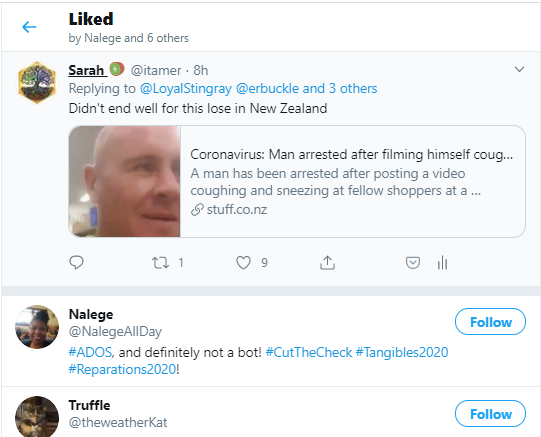Follow Truffle
This screenshot has width=541, height=437.
tap(490, 414)
